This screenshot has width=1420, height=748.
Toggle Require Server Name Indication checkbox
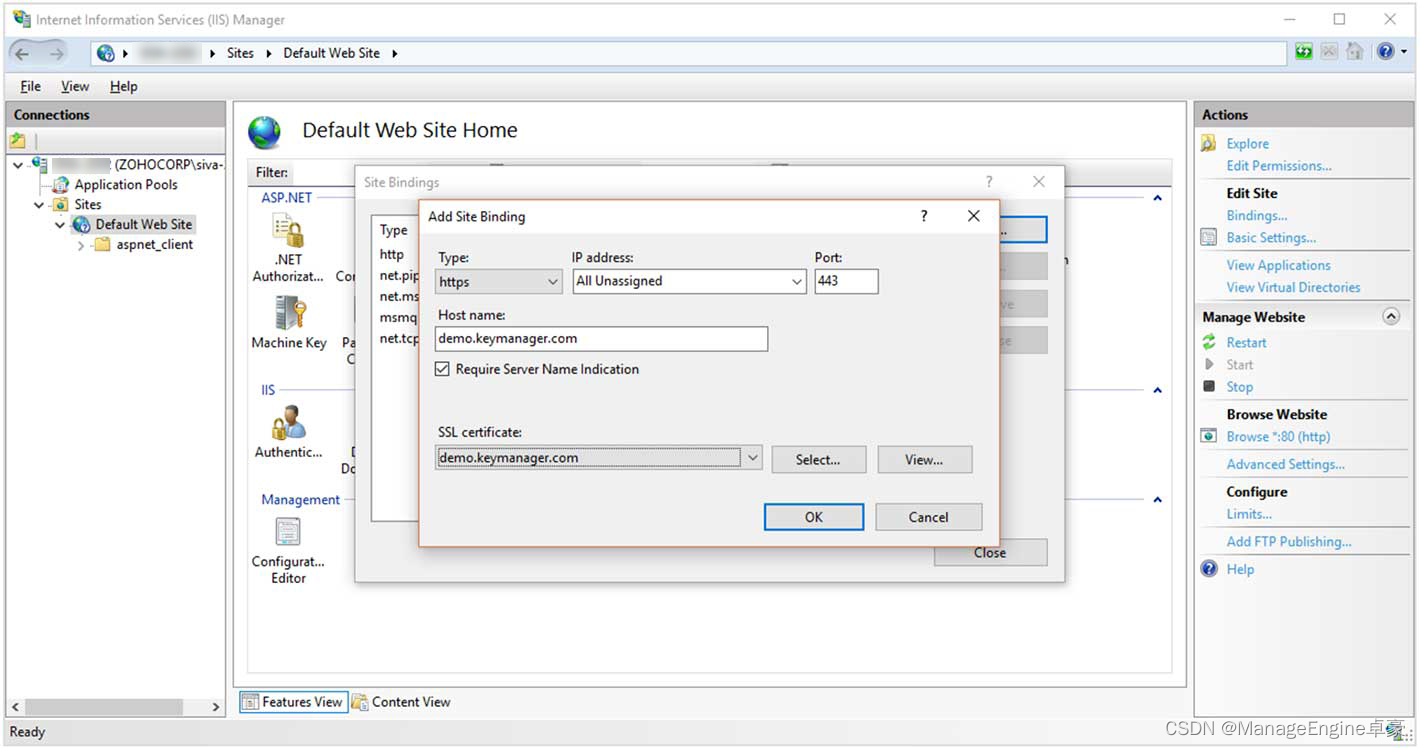[443, 369]
